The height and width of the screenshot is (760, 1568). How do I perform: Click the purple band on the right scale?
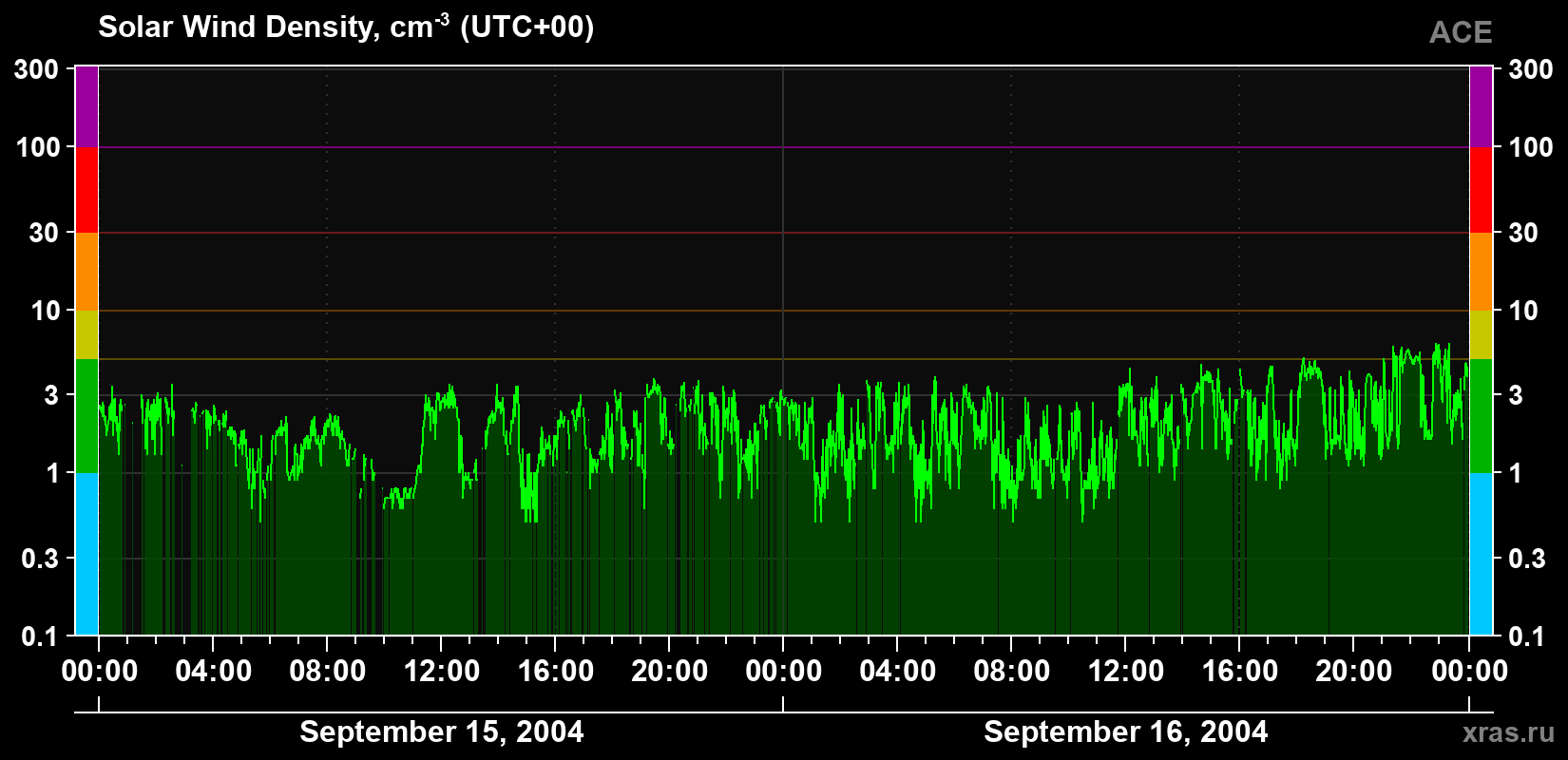(1481, 106)
